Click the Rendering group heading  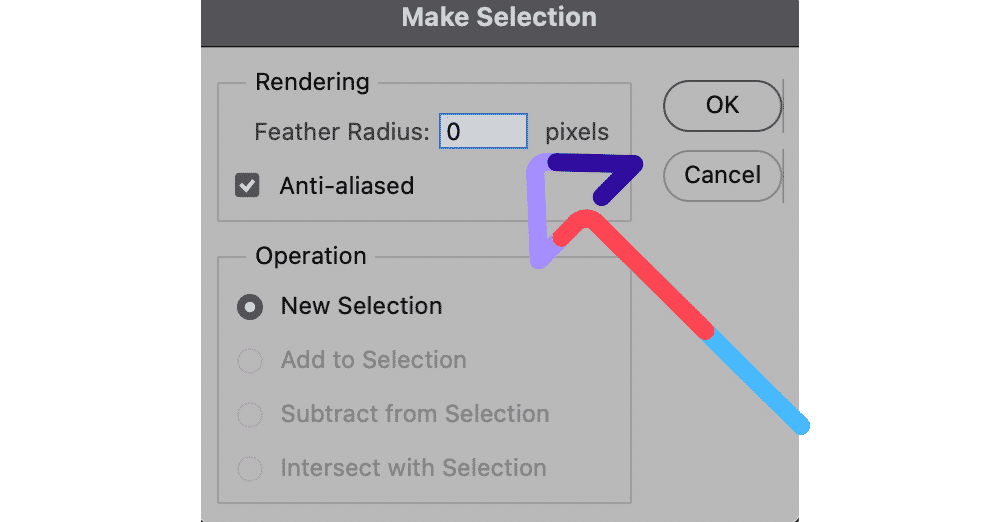click(x=312, y=82)
